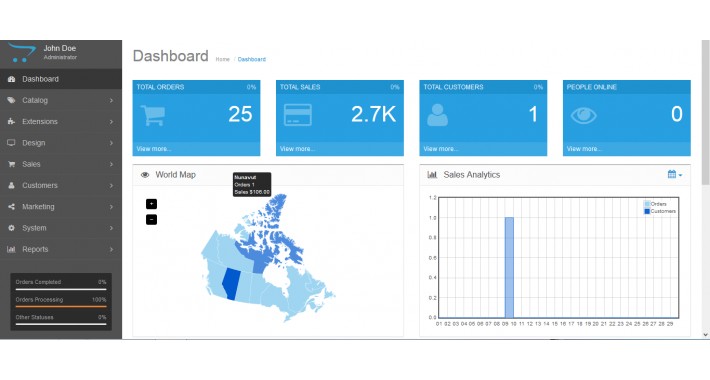Expand the Reports menu chevron

click(x=111, y=250)
